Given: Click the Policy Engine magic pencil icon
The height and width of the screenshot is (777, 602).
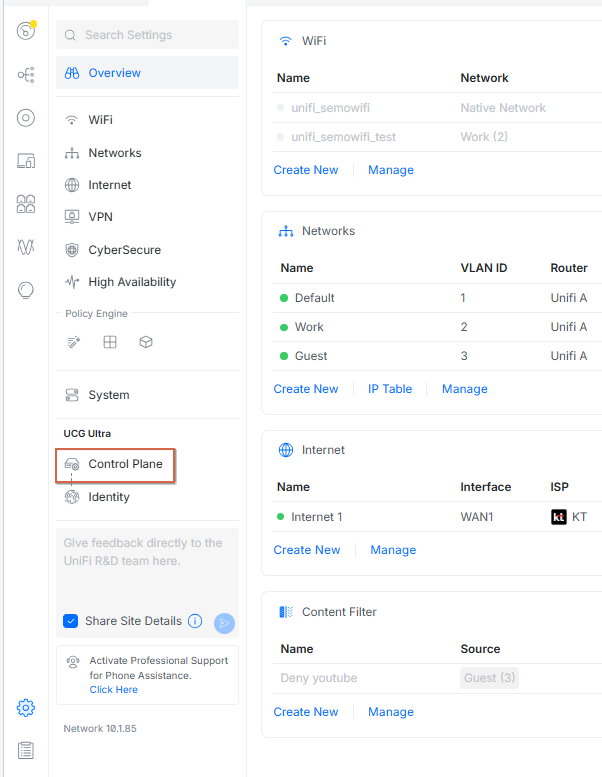Looking at the screenshot, I should pos(74,342).
